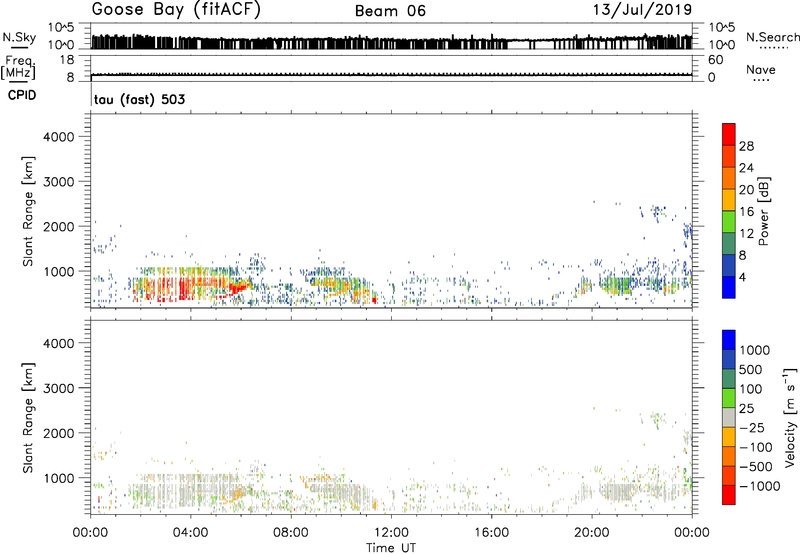Click the Power [dB] colorbar label
800x554 pixels.
coord(763,211)
